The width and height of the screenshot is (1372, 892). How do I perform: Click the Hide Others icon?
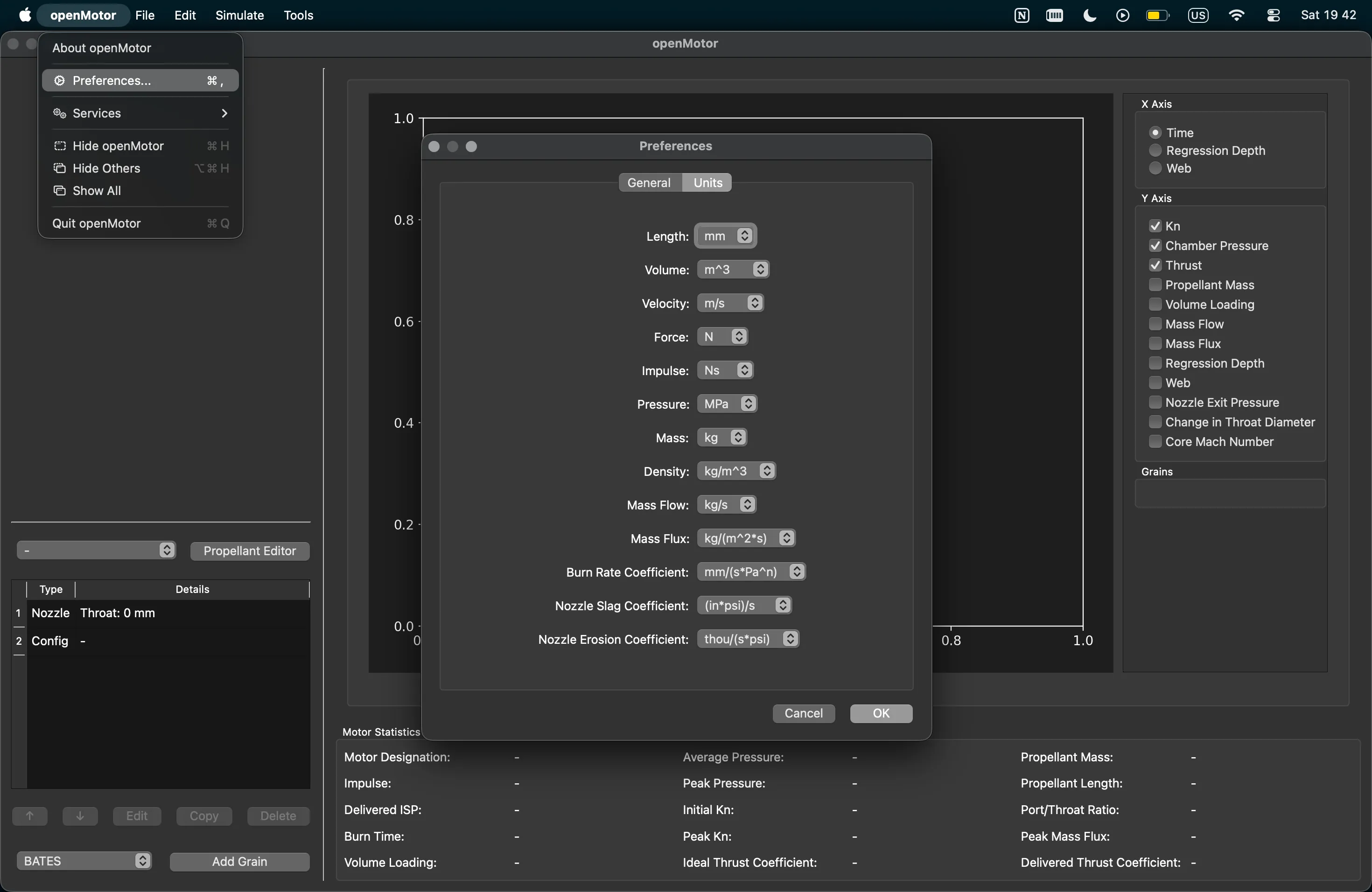click(59, 168)
